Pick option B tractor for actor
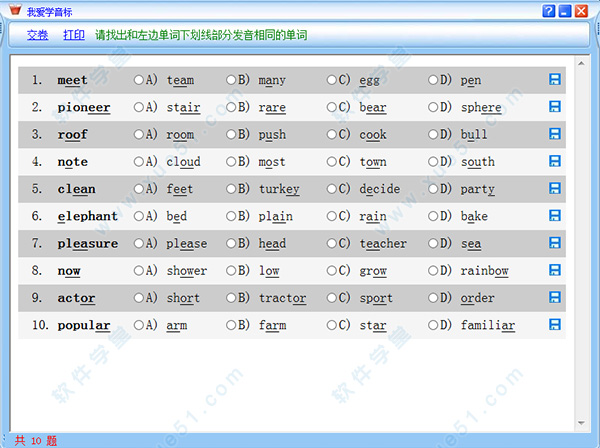Viewport: 600px width, 448px height. click(231, 298)
